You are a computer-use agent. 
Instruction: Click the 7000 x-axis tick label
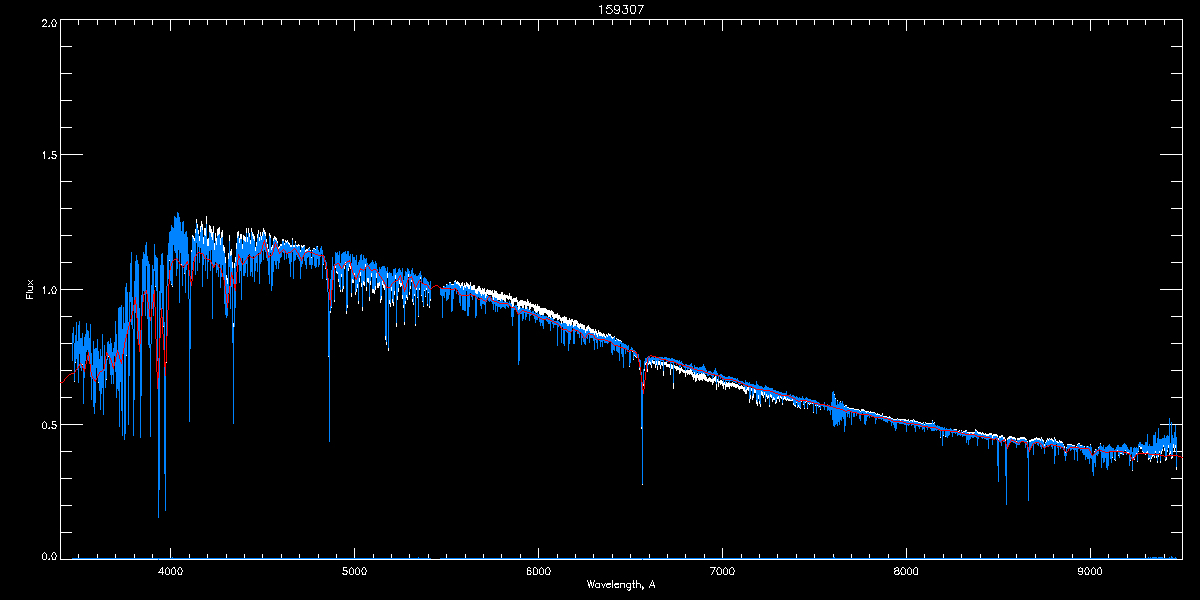pos(722,571)
